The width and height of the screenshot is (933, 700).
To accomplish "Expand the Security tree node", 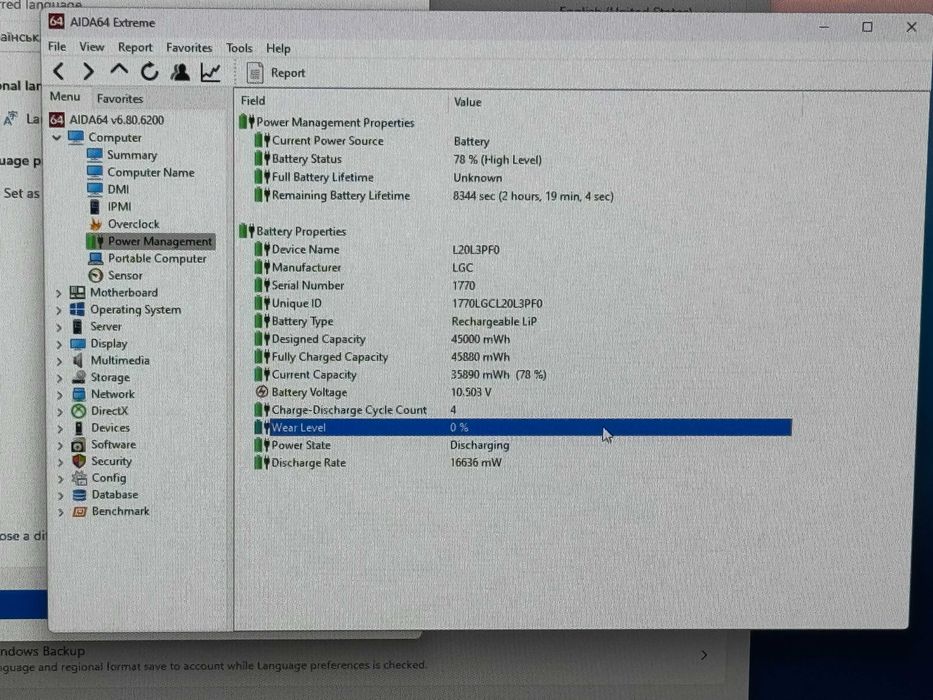I will tap(60, 461).
